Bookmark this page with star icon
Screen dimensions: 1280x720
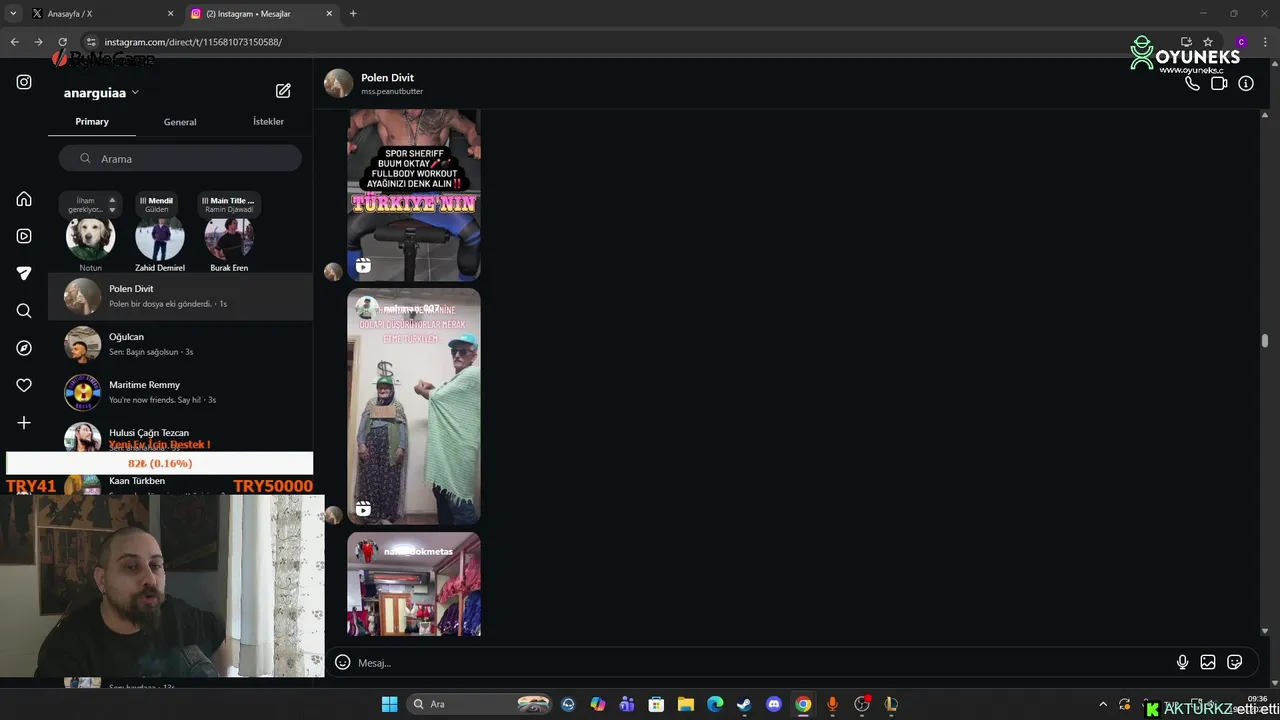pos(1208,42)
